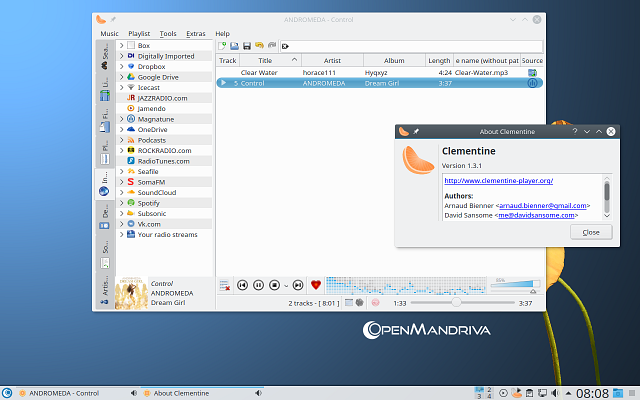Select RadioTunes.com entry
The image size is (640, 400).
coord(163,161)
